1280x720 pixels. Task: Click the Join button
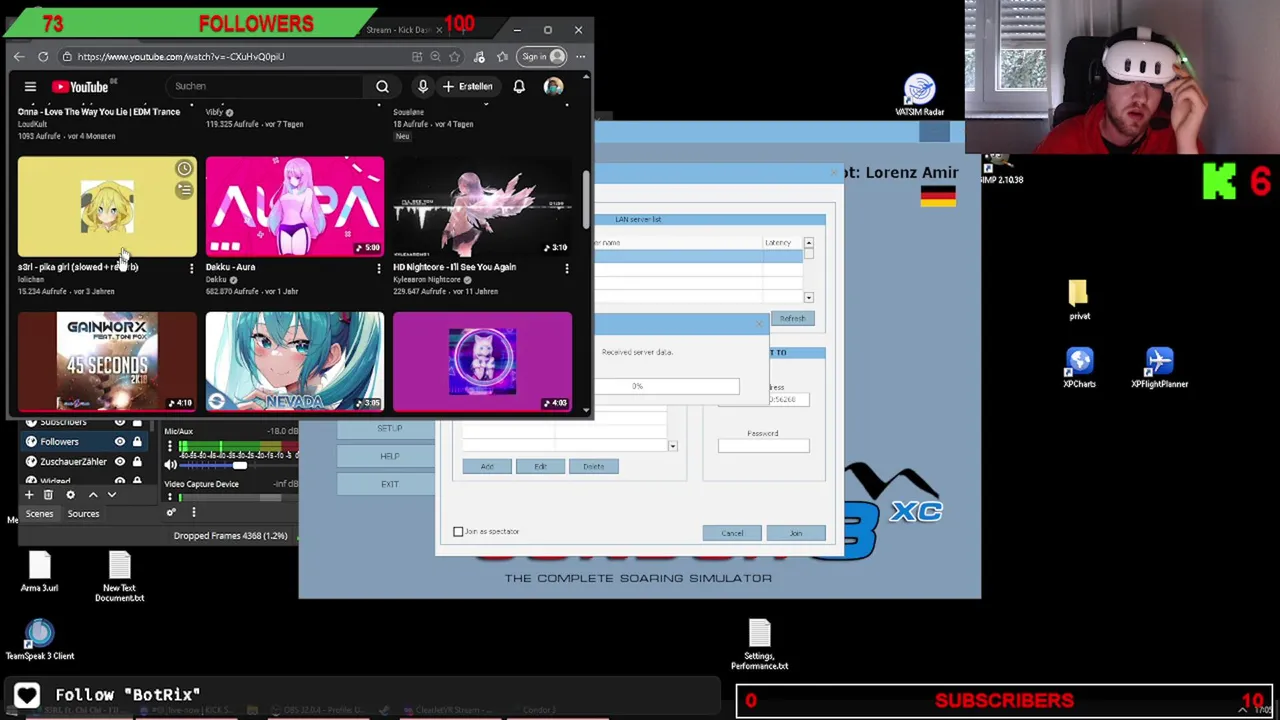(x=795, y=533)
